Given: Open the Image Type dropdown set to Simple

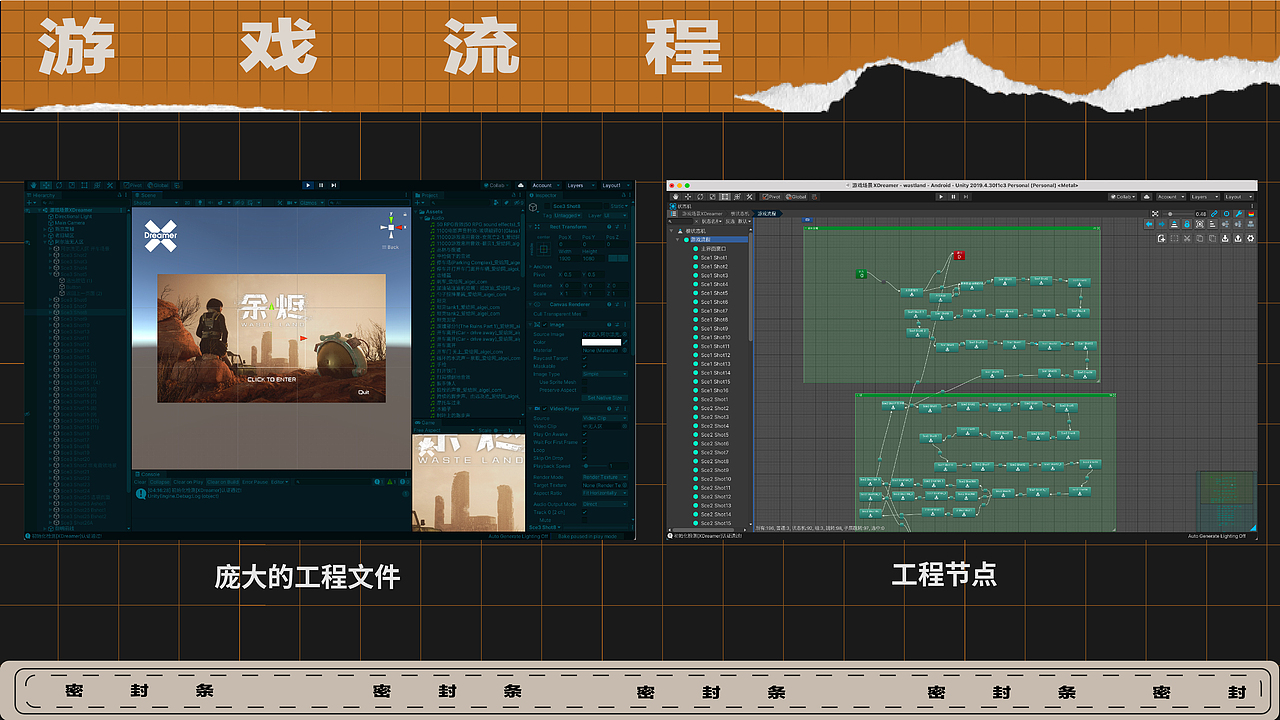Looking at the screenshot, I should click(x=604, y=374).
